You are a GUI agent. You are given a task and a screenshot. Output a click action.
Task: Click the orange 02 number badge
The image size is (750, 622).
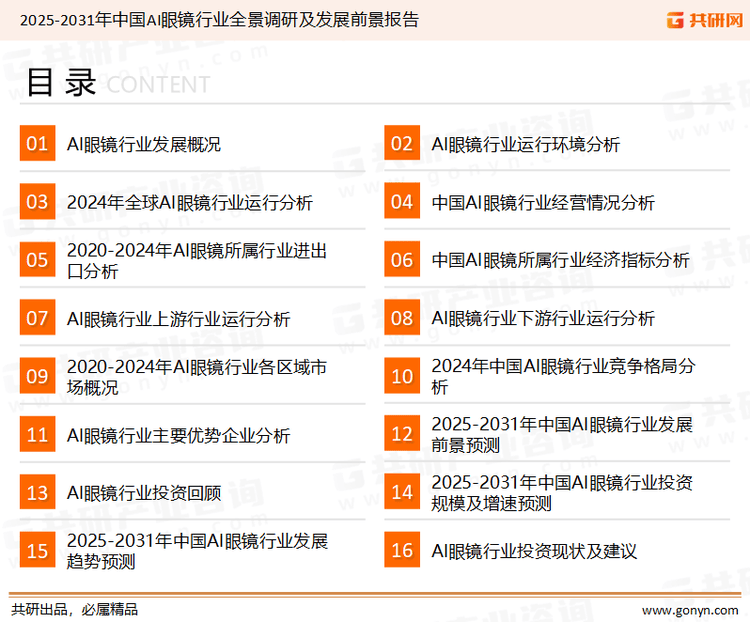[402, 144]
